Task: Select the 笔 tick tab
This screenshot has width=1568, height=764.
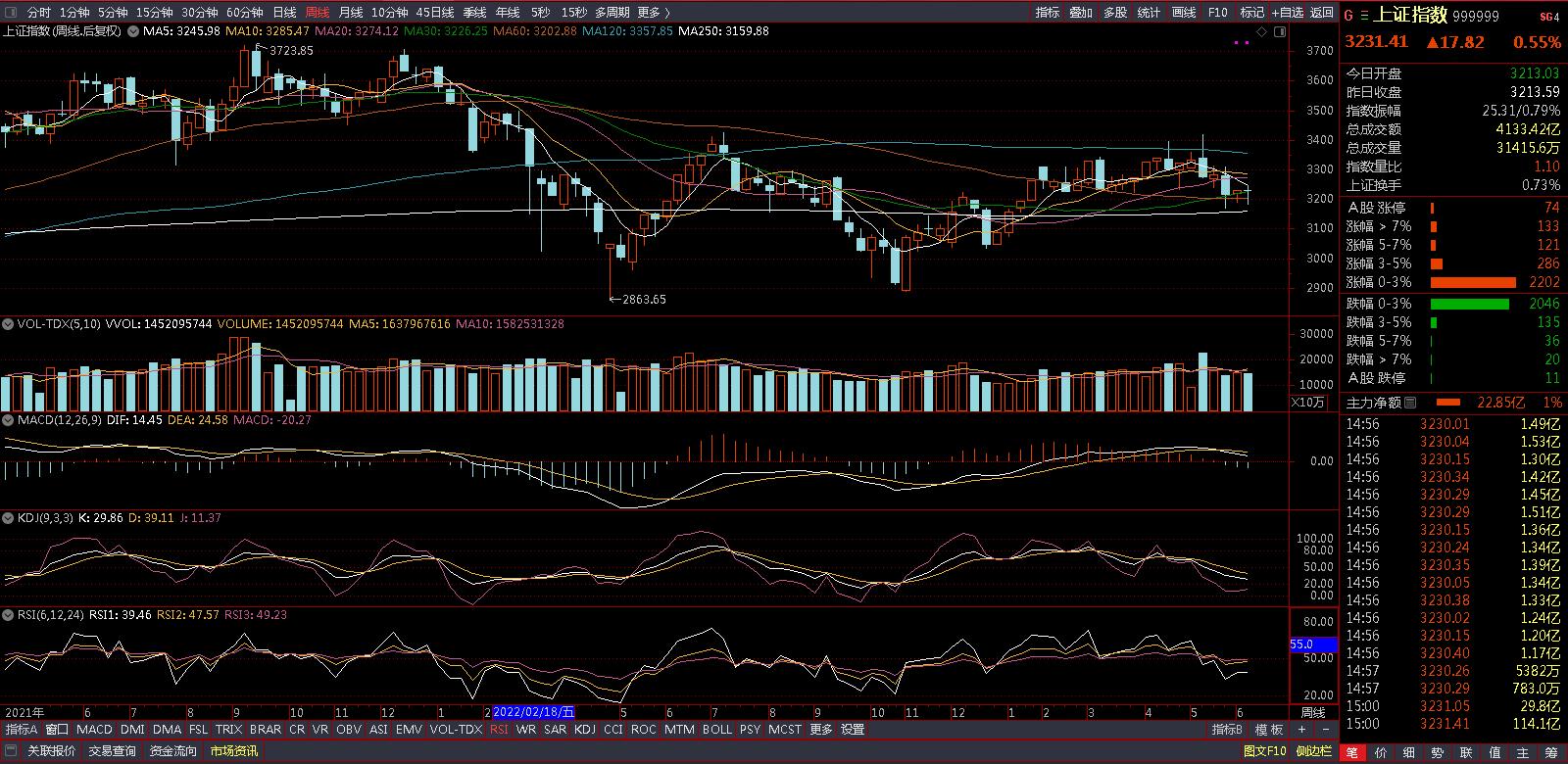Action: (x=1352, y=752)
